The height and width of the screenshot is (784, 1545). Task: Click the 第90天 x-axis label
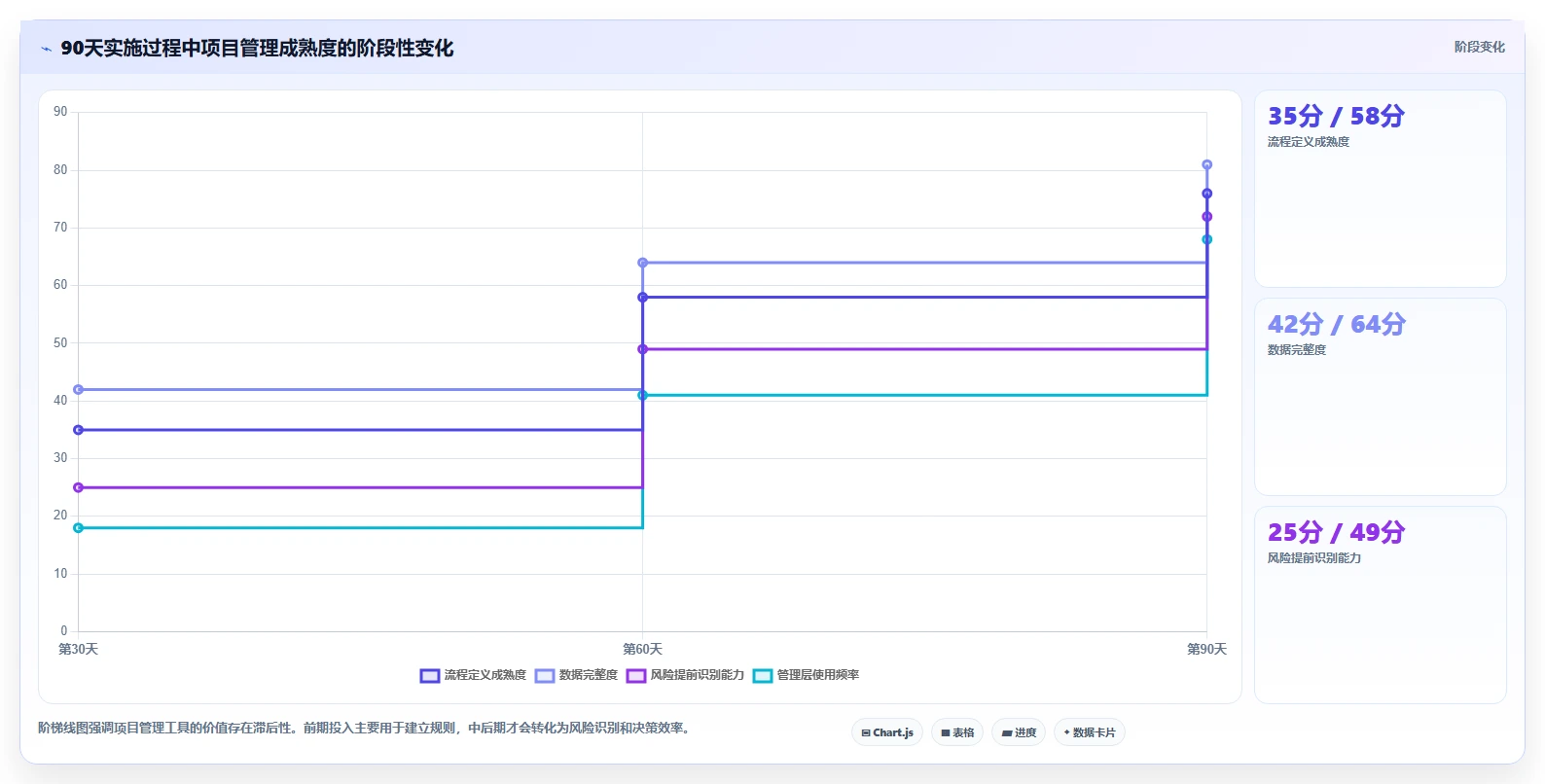tap(1206, 649)
